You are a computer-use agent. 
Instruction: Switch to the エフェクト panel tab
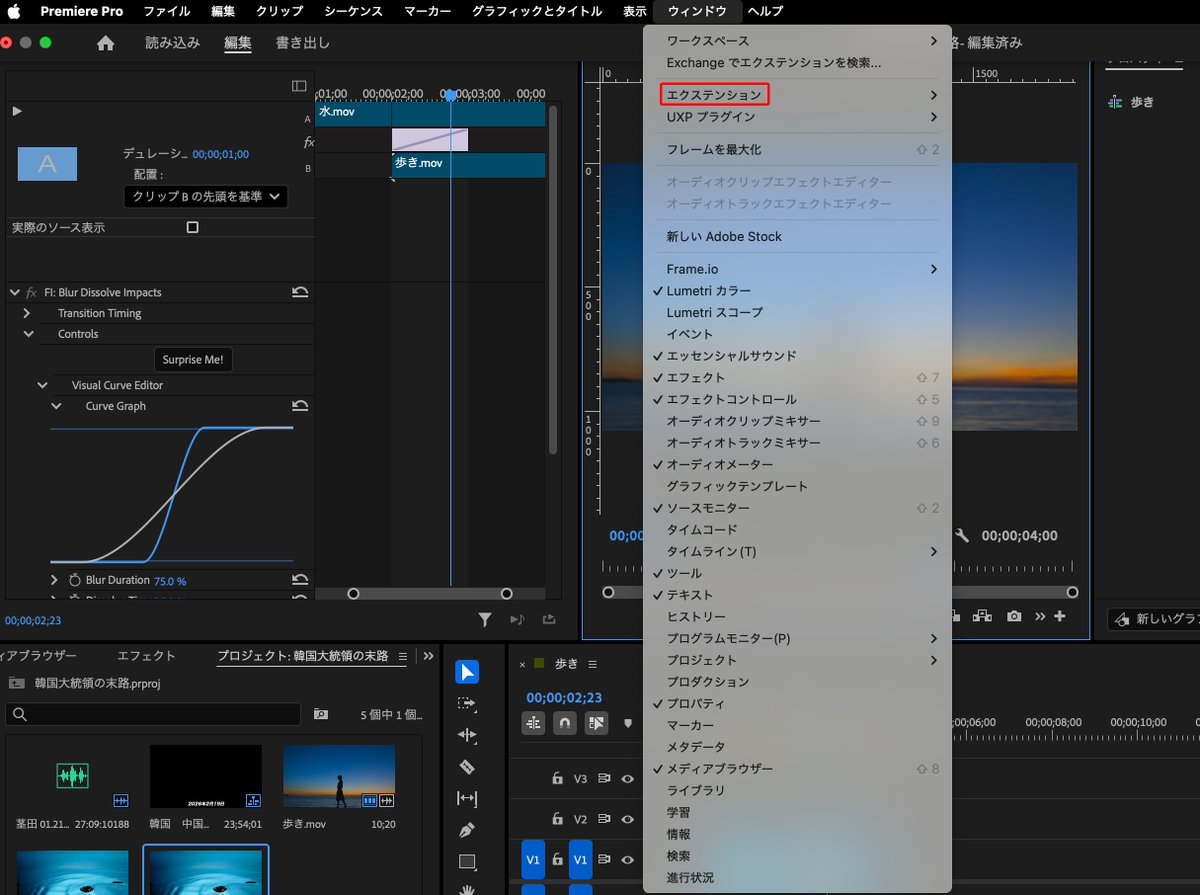(146, 656)
